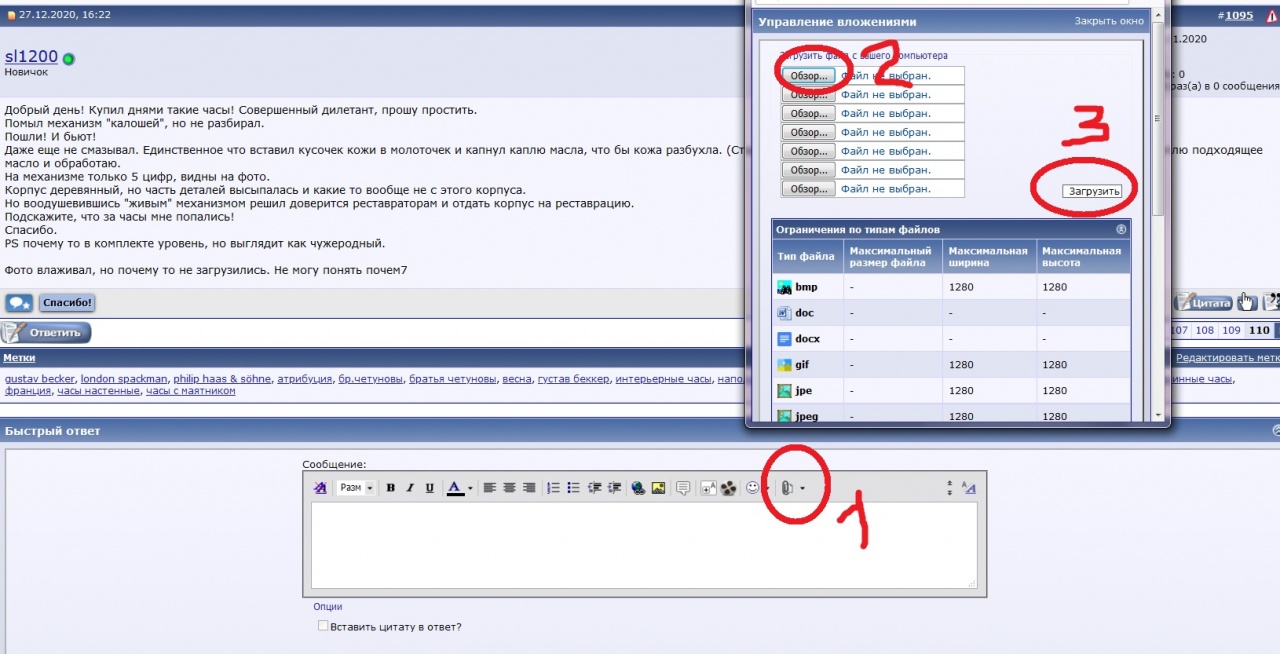The width and height of the screenshot is (1280, 654).
Task: Click the paperclip attachment icon
Action: [x=788, y=488]
